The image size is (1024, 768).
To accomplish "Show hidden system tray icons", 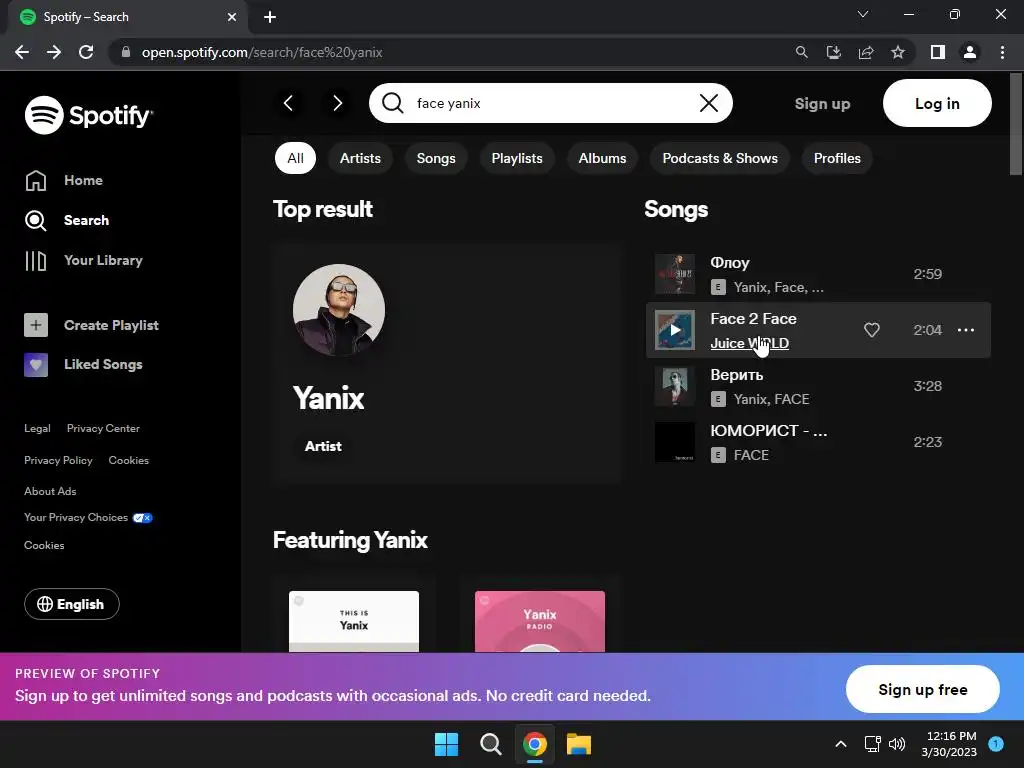I will pos(841,744).
